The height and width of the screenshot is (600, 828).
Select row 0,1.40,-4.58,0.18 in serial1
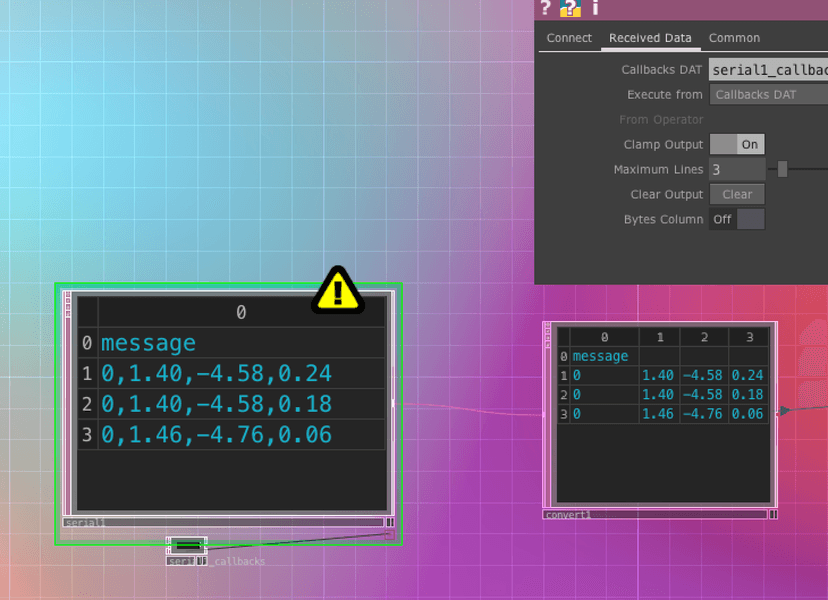(241, 404)
